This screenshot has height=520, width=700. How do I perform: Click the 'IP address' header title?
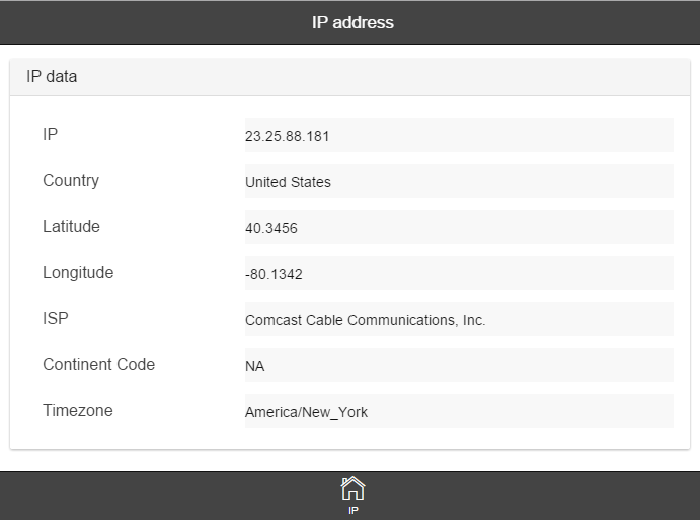point(352,22)
